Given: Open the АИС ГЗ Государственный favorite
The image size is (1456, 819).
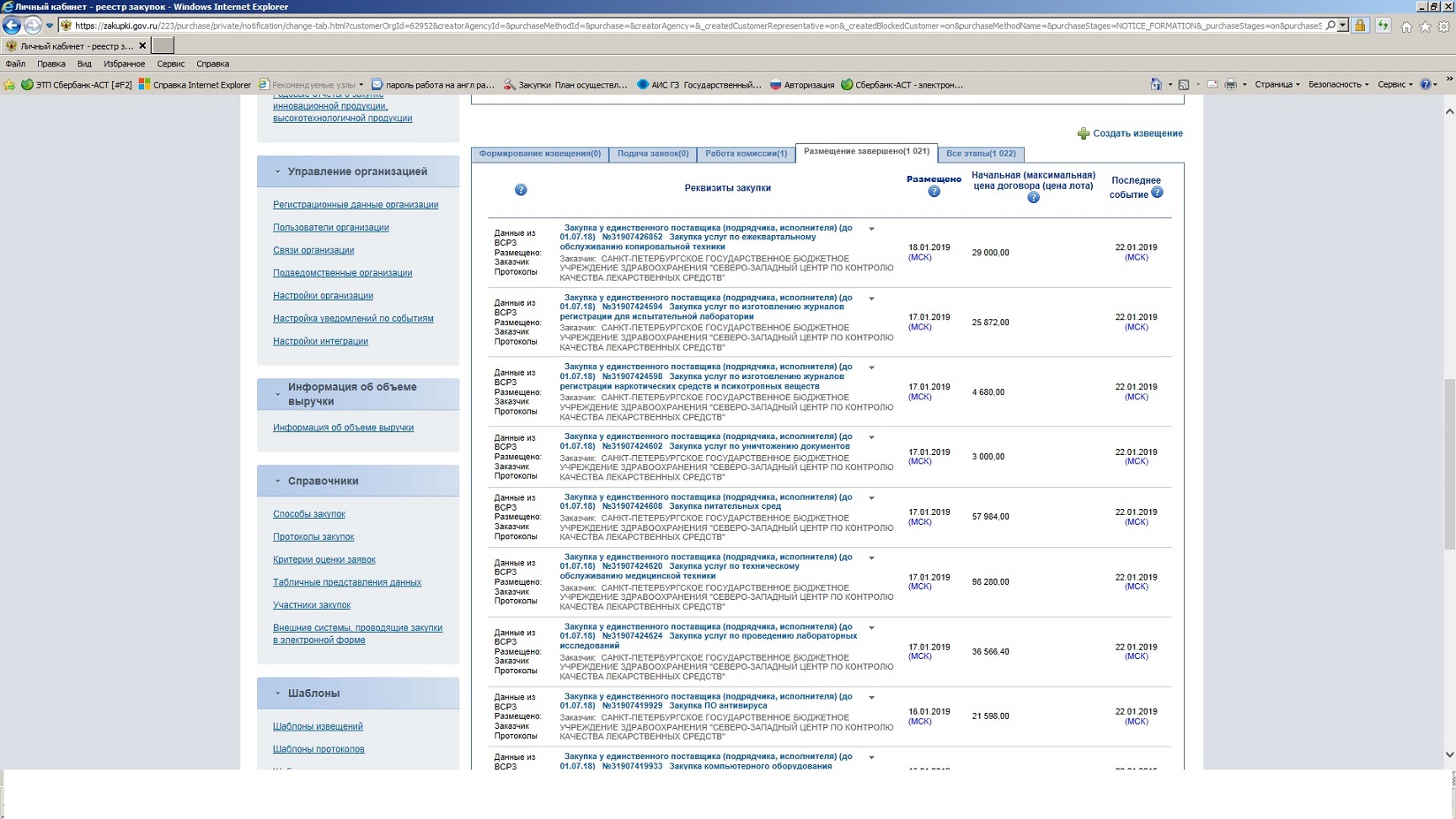Looking at the screenshot, I should click(x=699, y=84).
